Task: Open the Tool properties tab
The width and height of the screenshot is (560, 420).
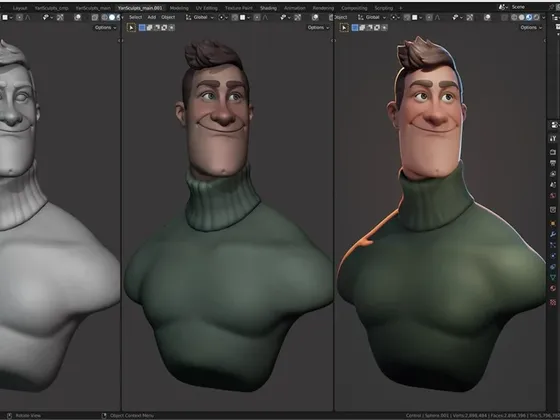Action: point(553,139)
